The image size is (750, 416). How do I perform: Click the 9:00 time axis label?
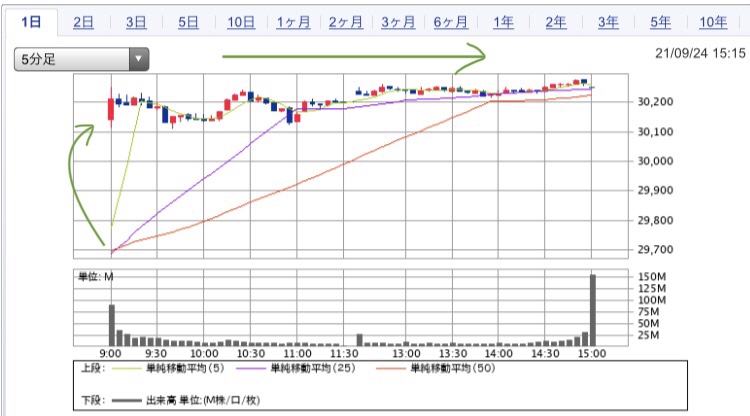110,354
